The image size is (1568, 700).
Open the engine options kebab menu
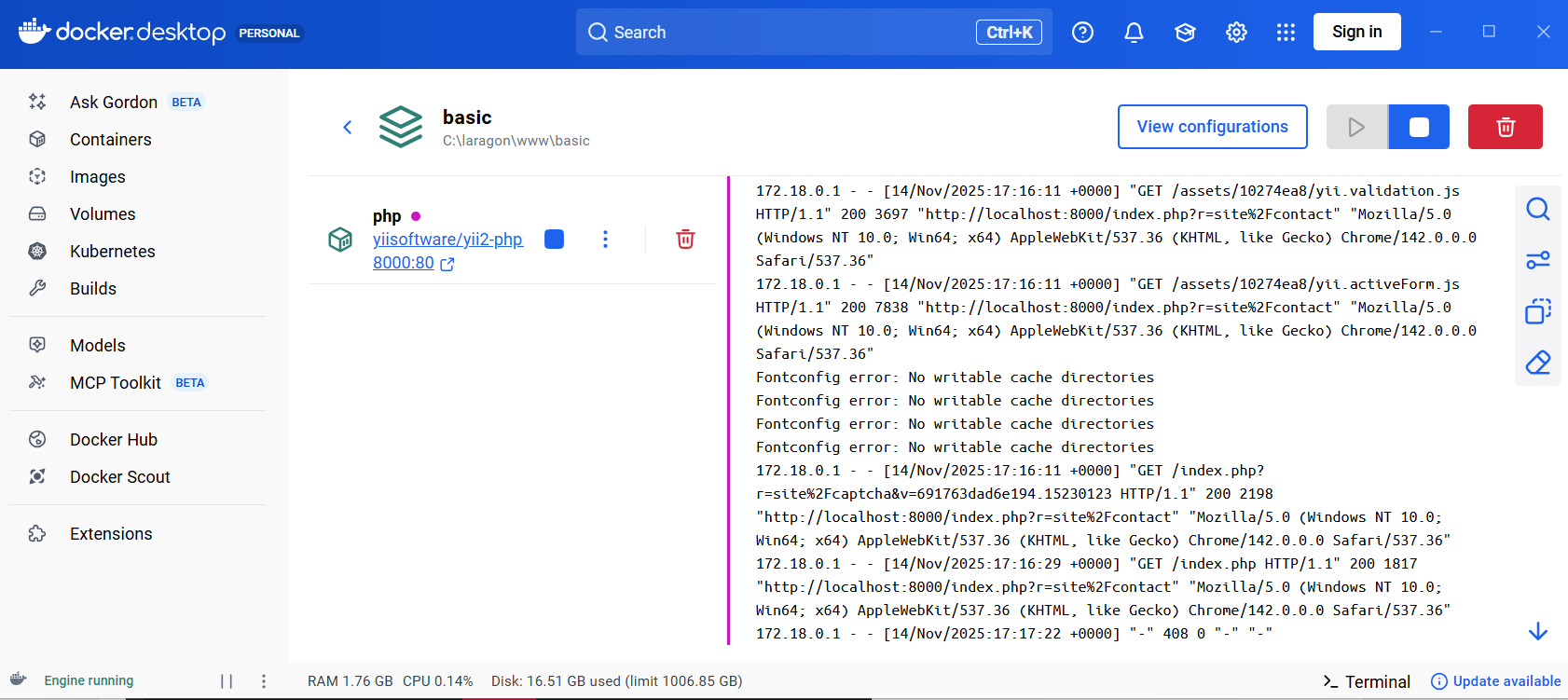pyautogui.click(x=264, y=681)
